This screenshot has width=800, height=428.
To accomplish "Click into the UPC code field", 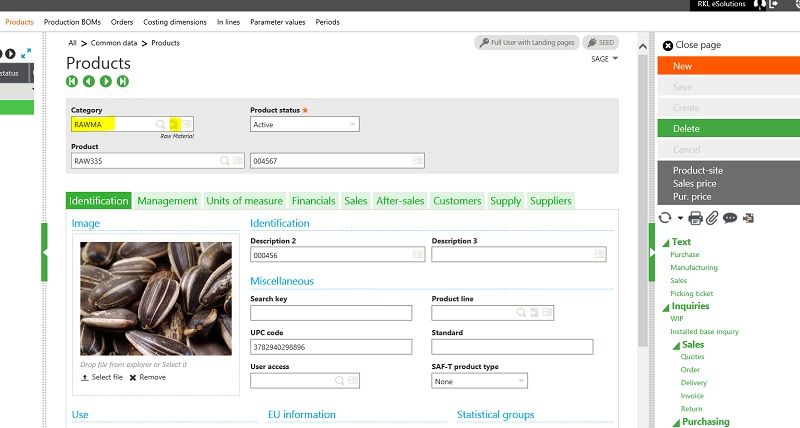I will [x=330, y=347].
